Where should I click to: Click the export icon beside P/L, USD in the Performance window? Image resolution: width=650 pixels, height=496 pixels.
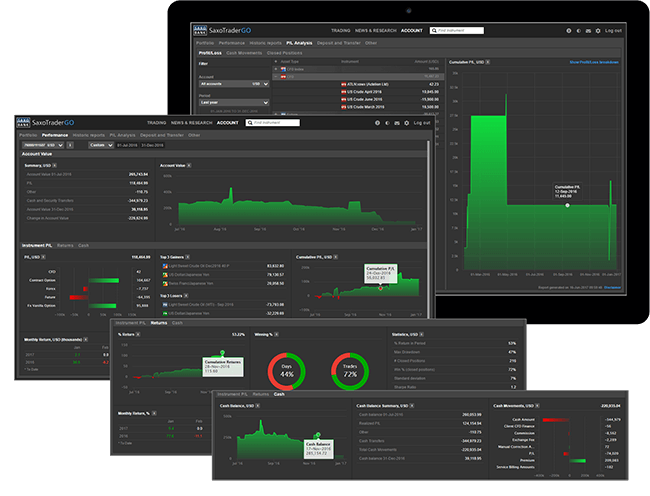pyautogui.click(x=44, y=257)
